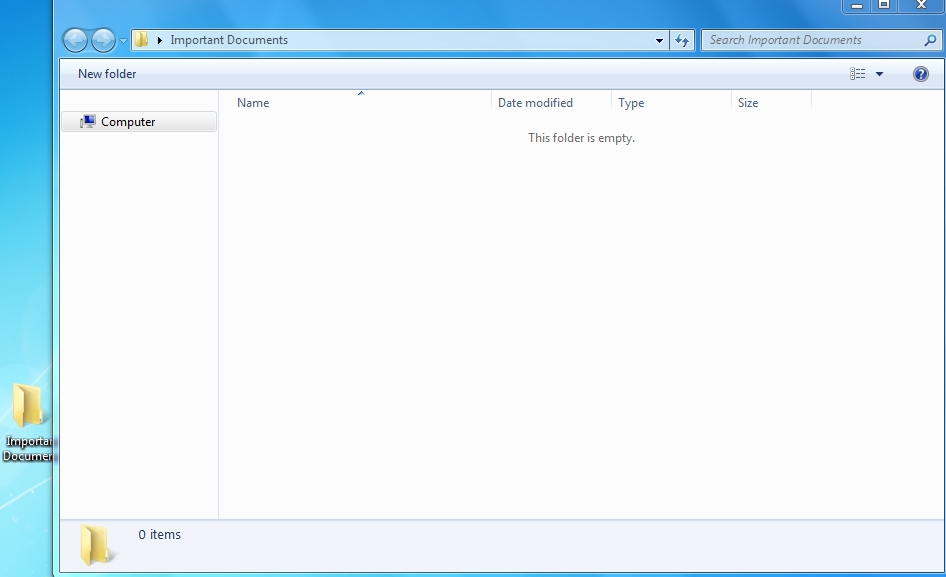
Task: Click the Back navigation arrow
Action: (75, 40)
